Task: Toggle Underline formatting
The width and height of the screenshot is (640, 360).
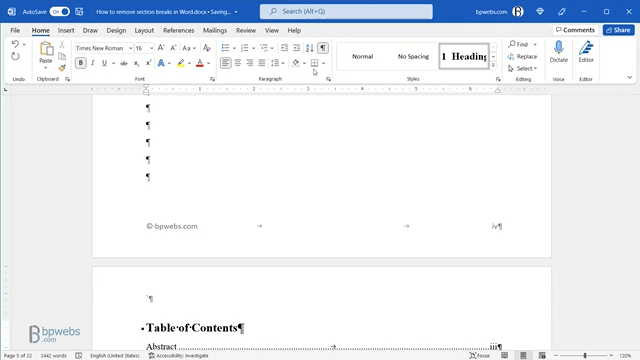Action: coord(104,63)
